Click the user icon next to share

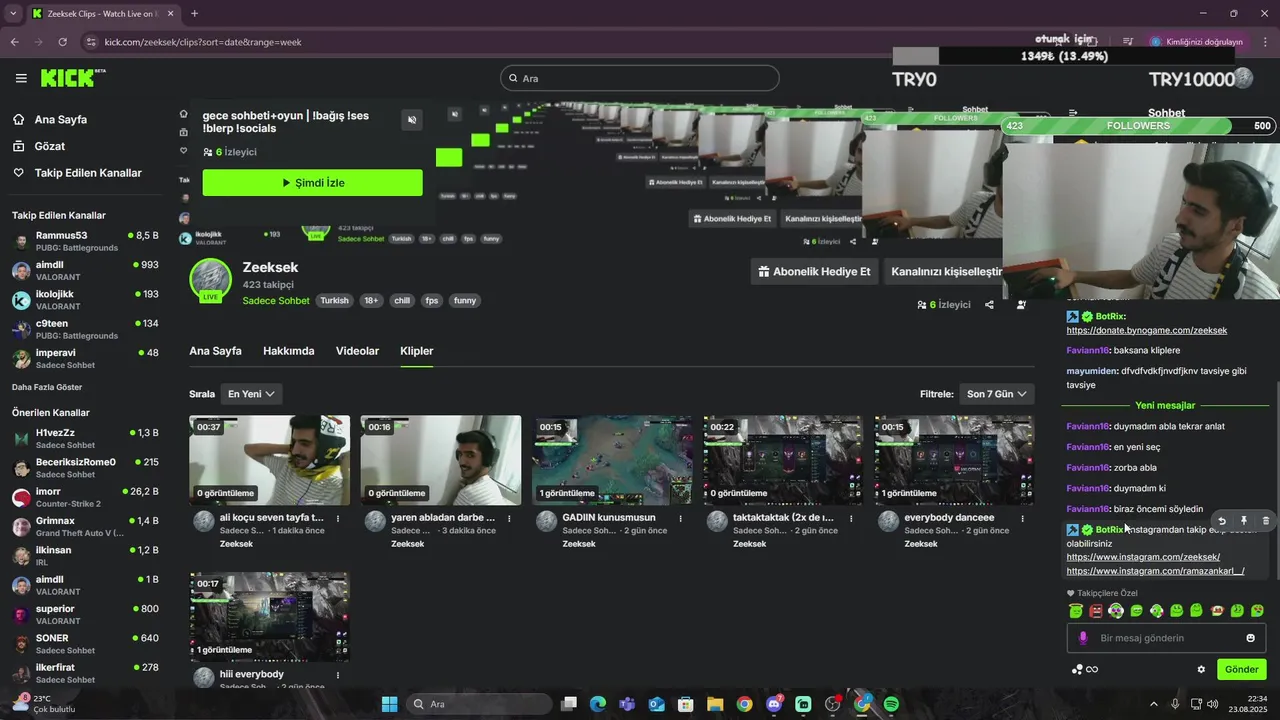(x=1021, y=305)
